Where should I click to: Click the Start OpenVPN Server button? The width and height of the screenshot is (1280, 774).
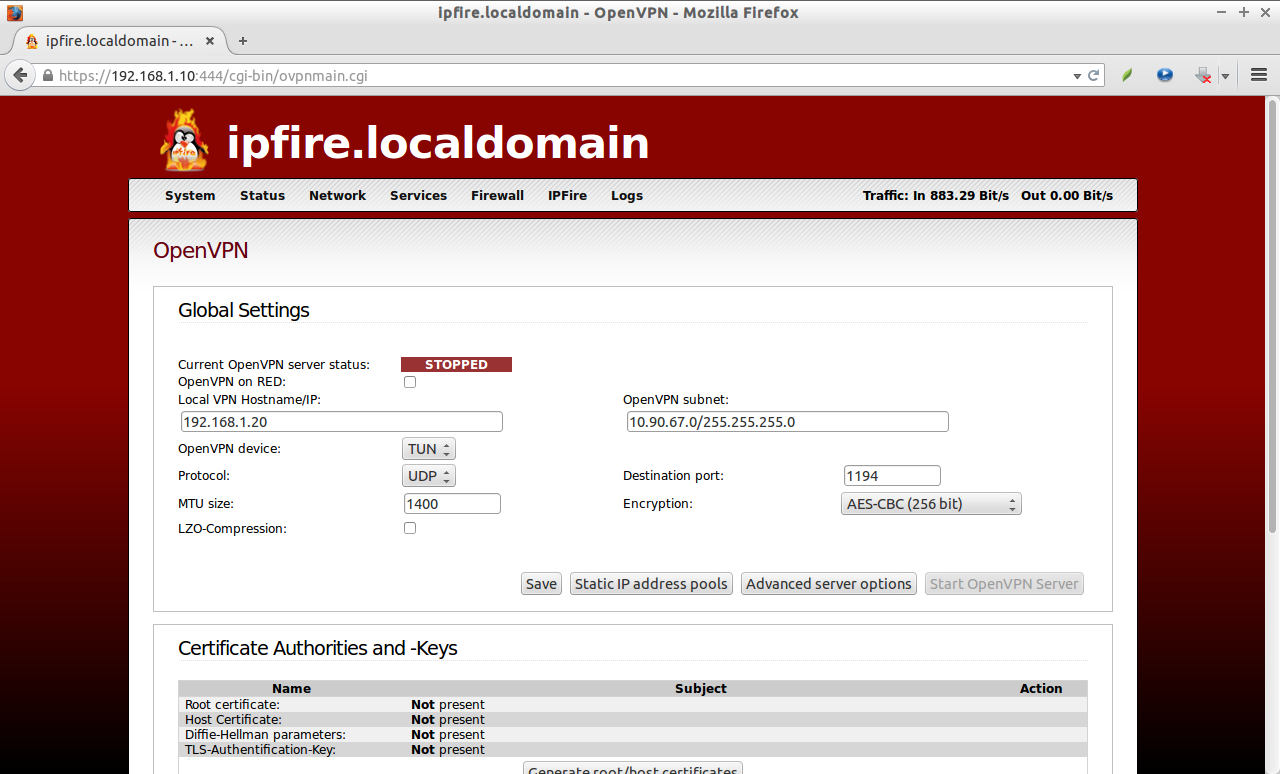click(x=1004, y=584)
